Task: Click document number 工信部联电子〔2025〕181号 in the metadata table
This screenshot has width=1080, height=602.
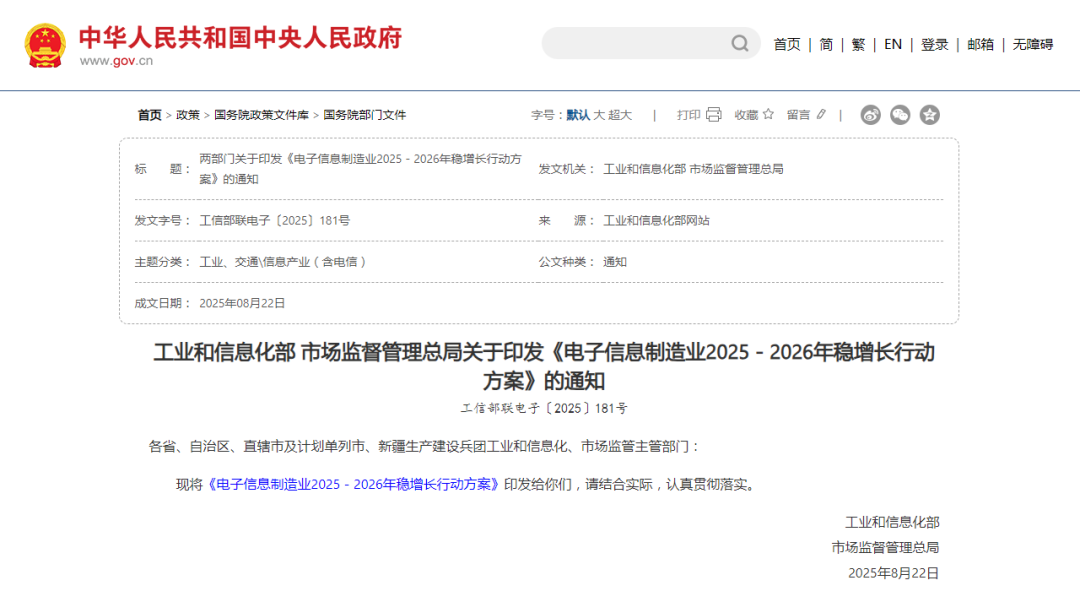Action: tap(275, 220)
